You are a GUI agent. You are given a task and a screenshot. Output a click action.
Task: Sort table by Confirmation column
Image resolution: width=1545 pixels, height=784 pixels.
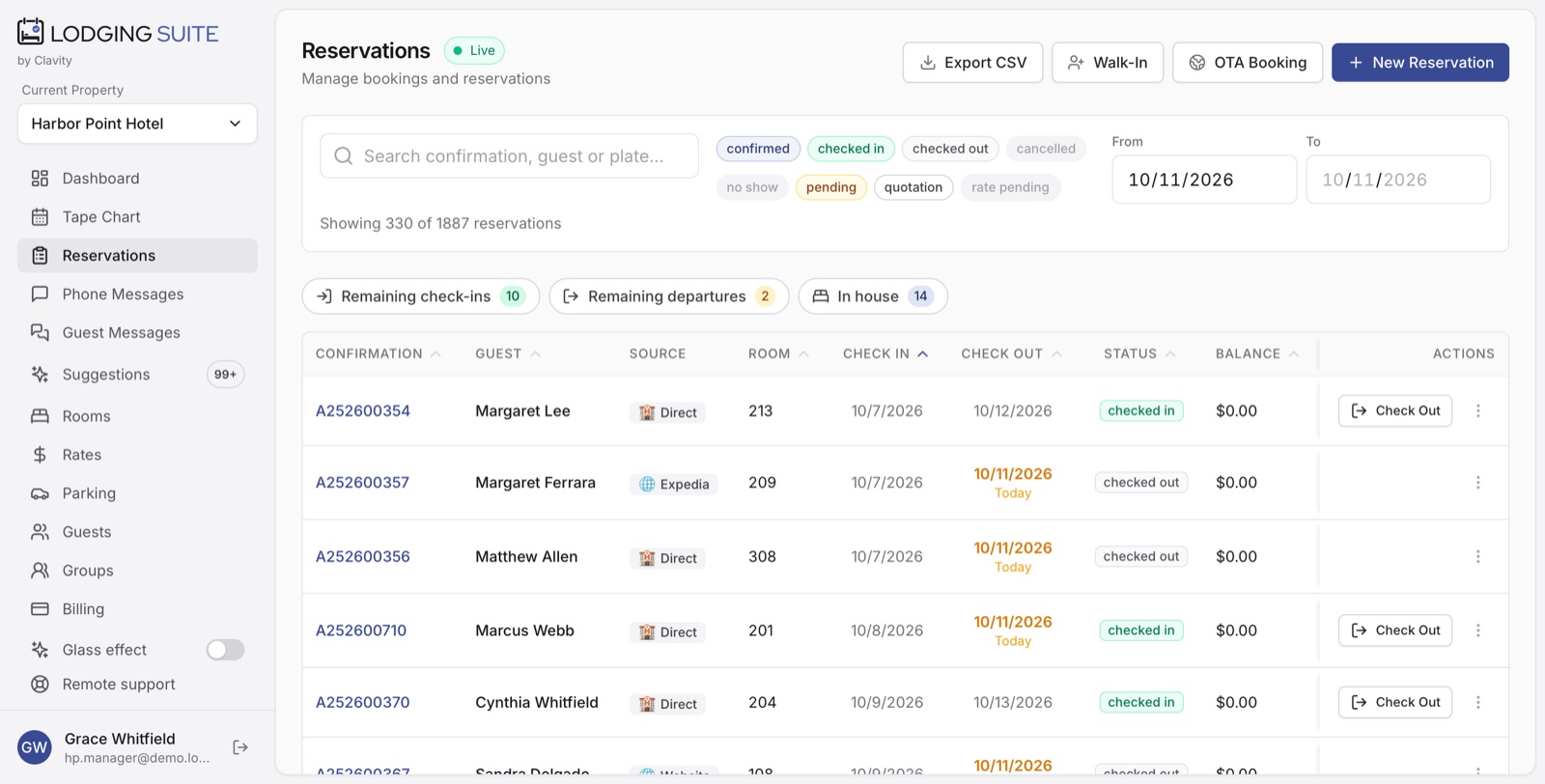pos(379,354)
